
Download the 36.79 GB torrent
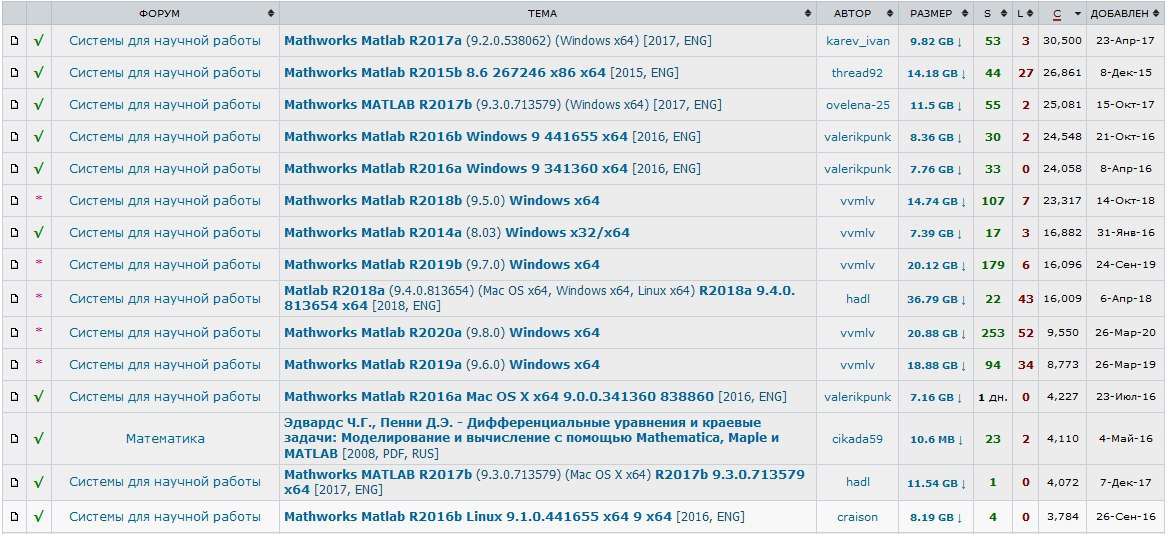tap(938, 299)
